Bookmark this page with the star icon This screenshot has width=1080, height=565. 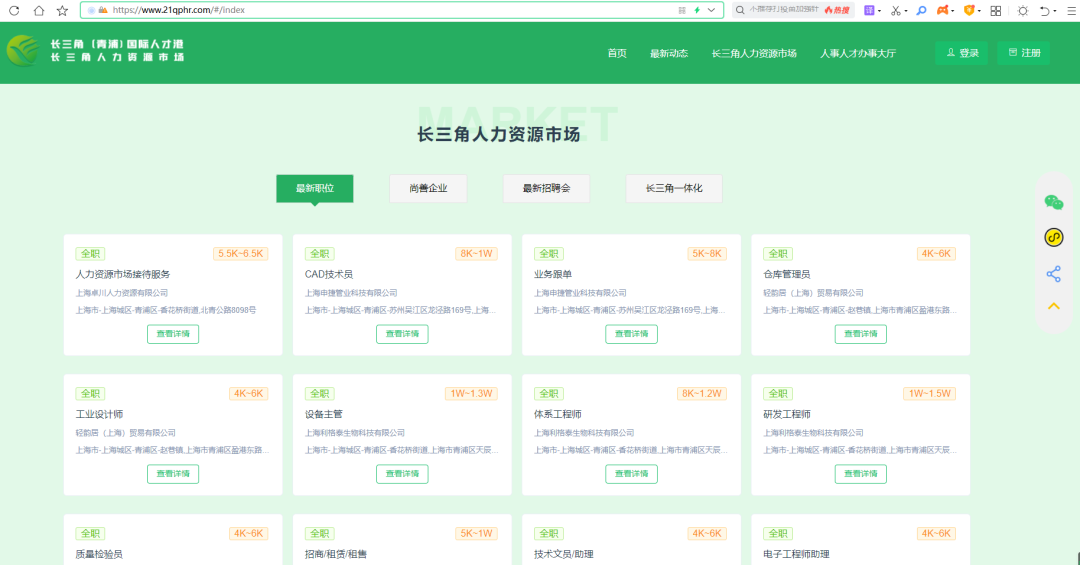point(62,10)
